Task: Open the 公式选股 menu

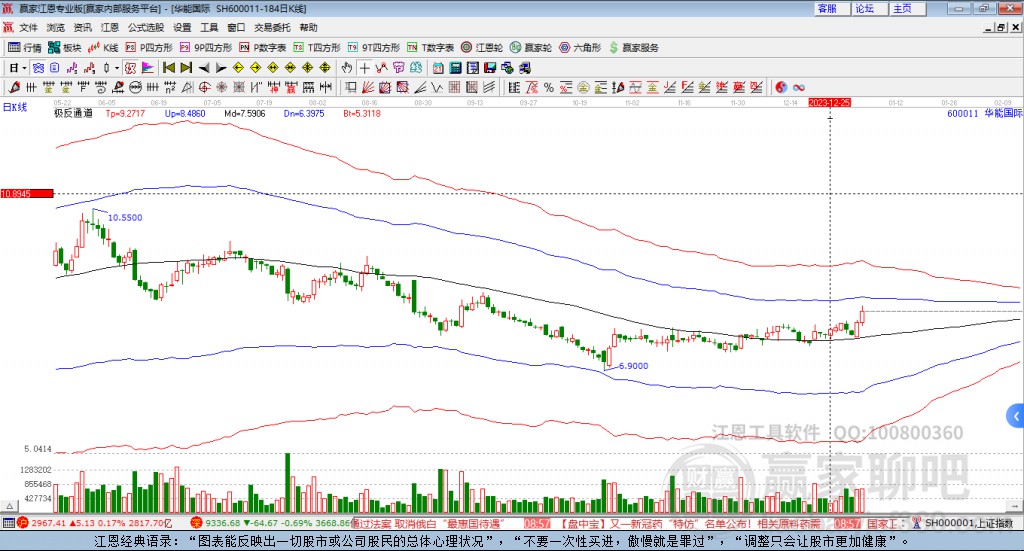Action: 146,28
